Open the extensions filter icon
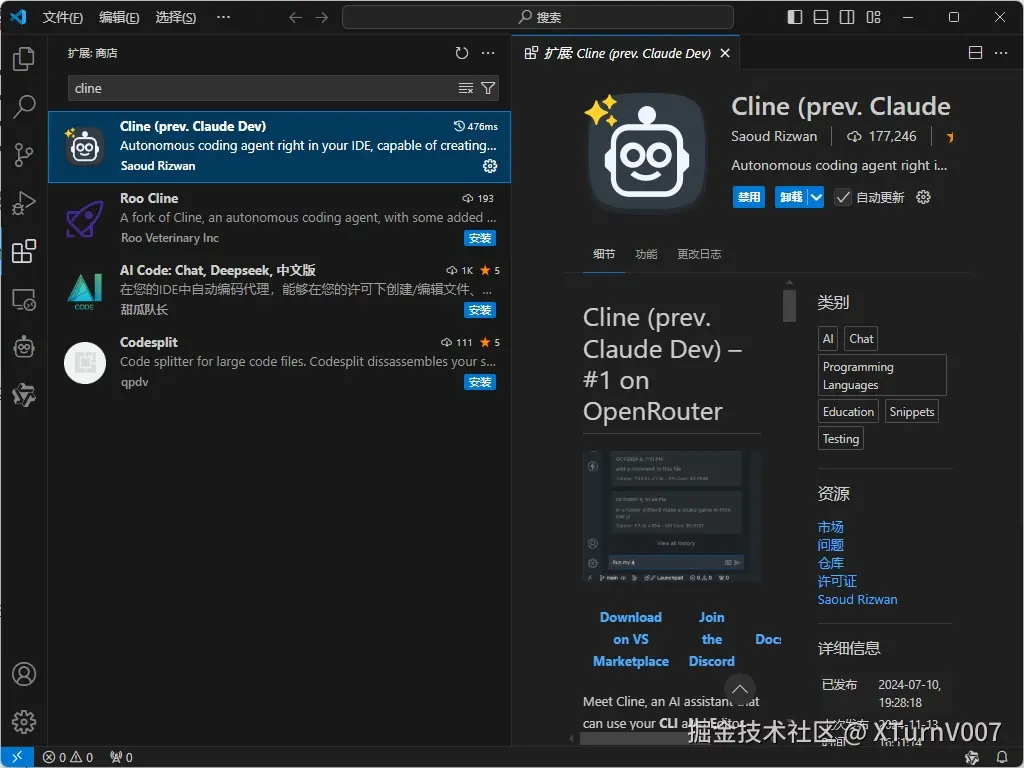Image resolution: width=1024 pixels, height=768 pixels. 487,88
